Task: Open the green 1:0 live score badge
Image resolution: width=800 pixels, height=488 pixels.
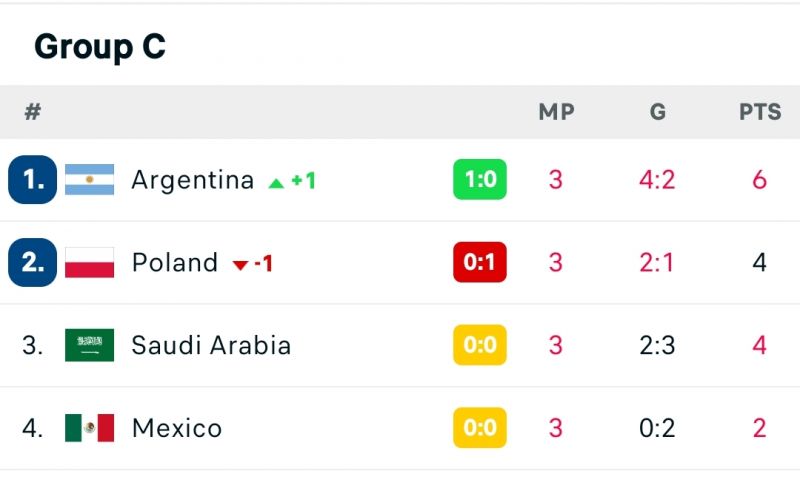Action: [x=480, y=179]
